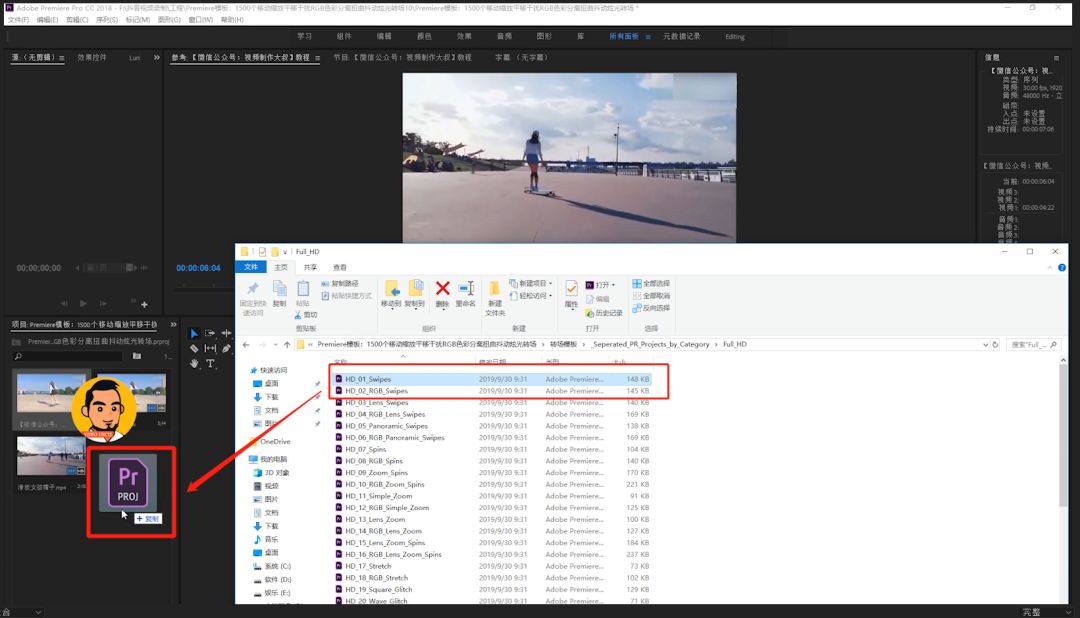1080x618 pixels.
Task: Click the 剪切 (Cut) scissors icon
Action: 298,315
